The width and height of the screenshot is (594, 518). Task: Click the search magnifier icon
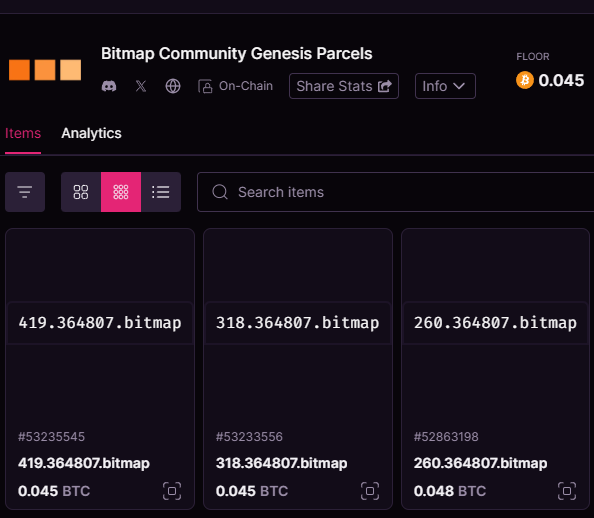click(220, 192)
